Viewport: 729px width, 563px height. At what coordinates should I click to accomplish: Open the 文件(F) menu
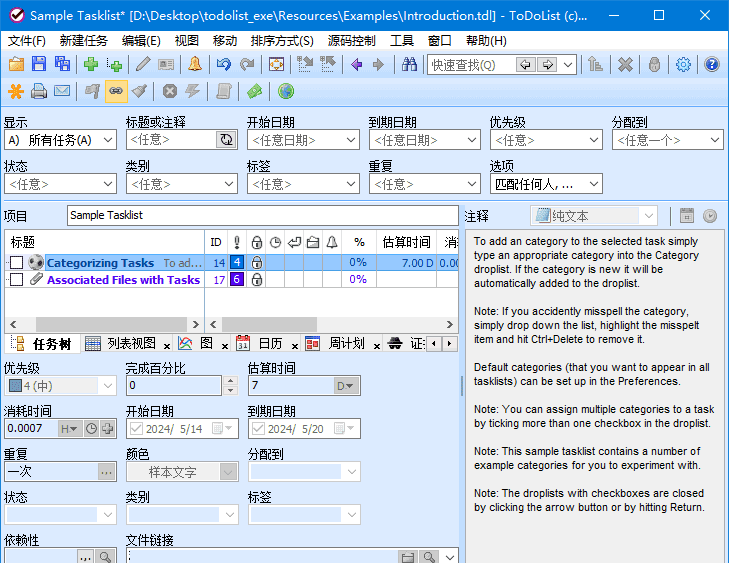point(27,41)
